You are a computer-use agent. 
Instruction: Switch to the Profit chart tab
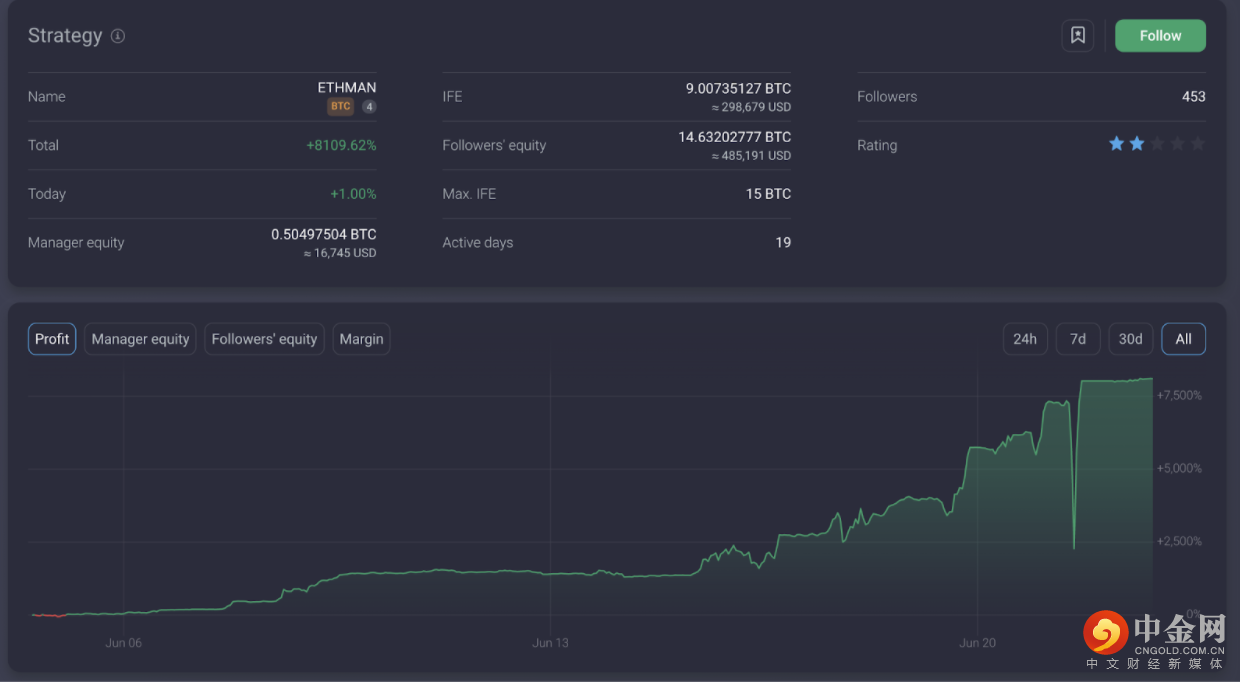pyautogui.click(x=52, y=339)
